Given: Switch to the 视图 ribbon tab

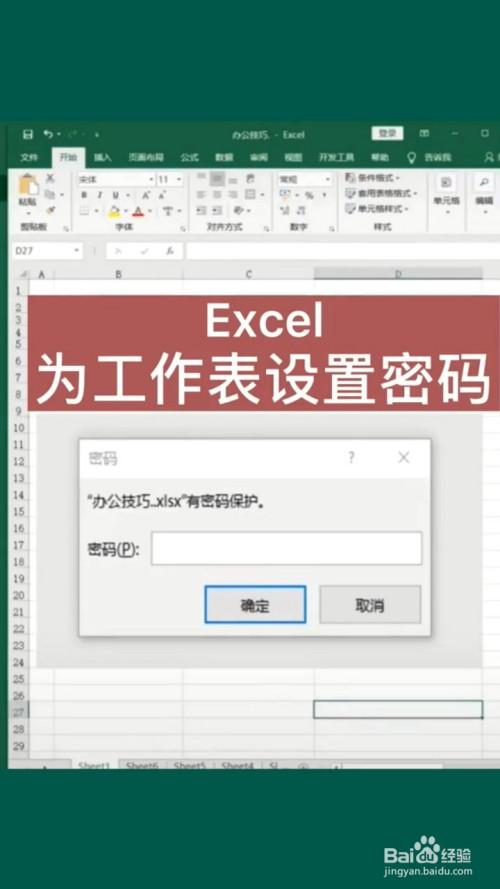Looking at the screenshot, I should point(293,158).
